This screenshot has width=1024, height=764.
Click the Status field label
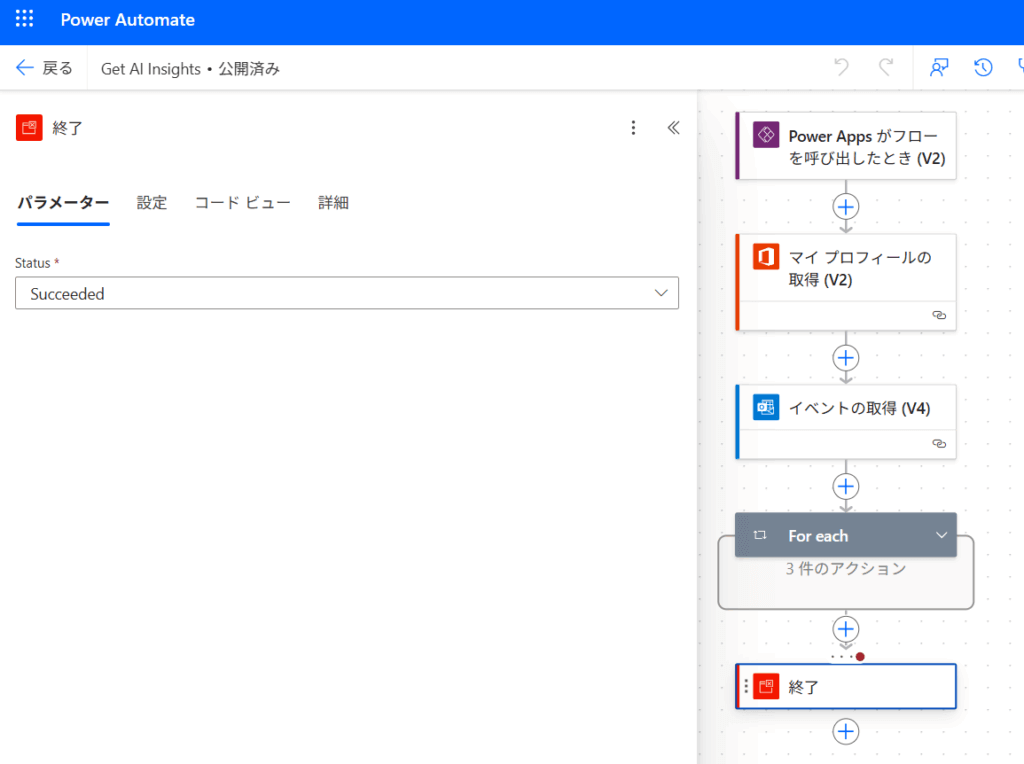pyautogui.click(x=33, y=263)
